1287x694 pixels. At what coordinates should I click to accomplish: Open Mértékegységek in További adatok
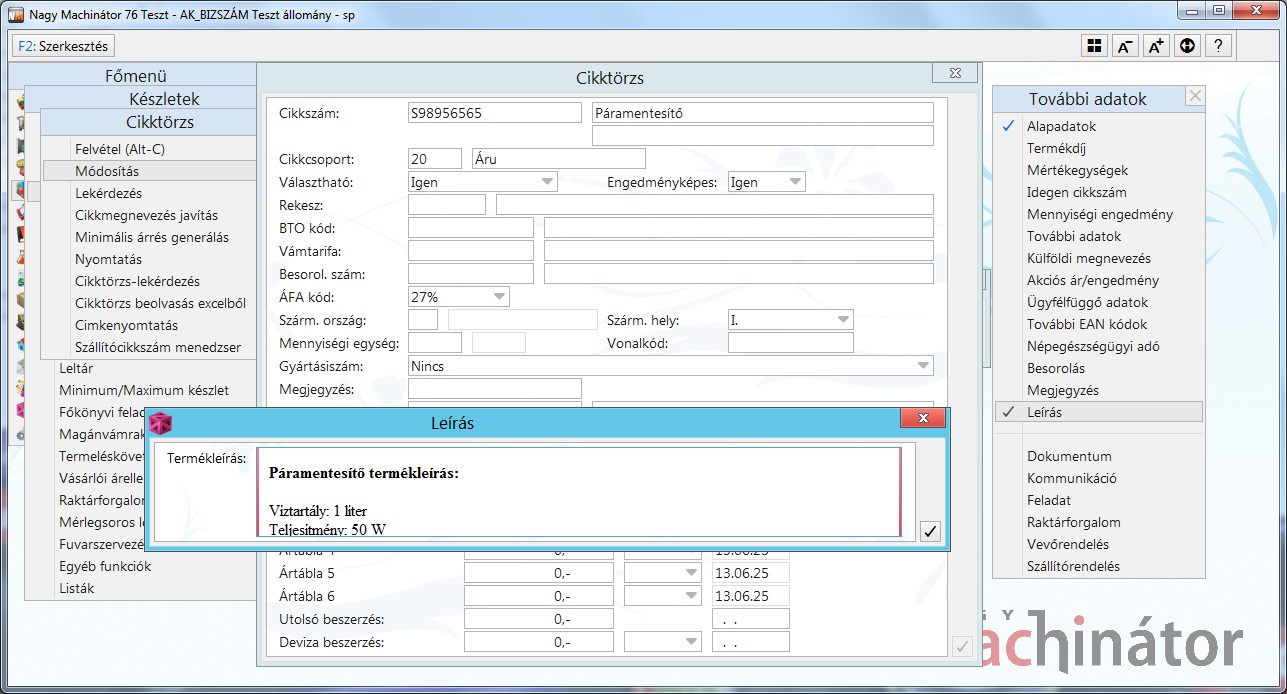(1077, 171)
